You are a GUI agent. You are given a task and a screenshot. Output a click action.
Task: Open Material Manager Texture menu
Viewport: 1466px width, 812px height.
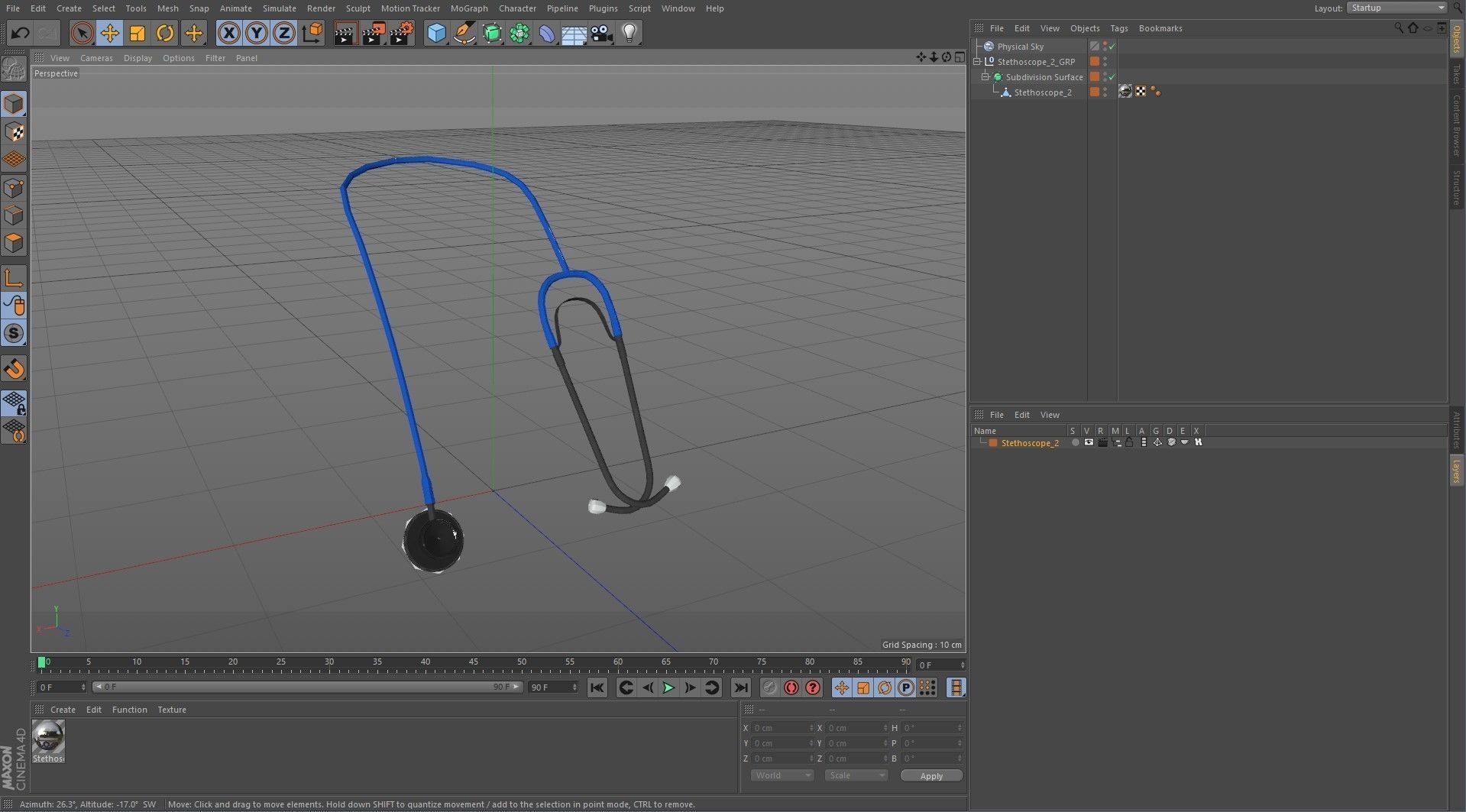coord(172,710)
